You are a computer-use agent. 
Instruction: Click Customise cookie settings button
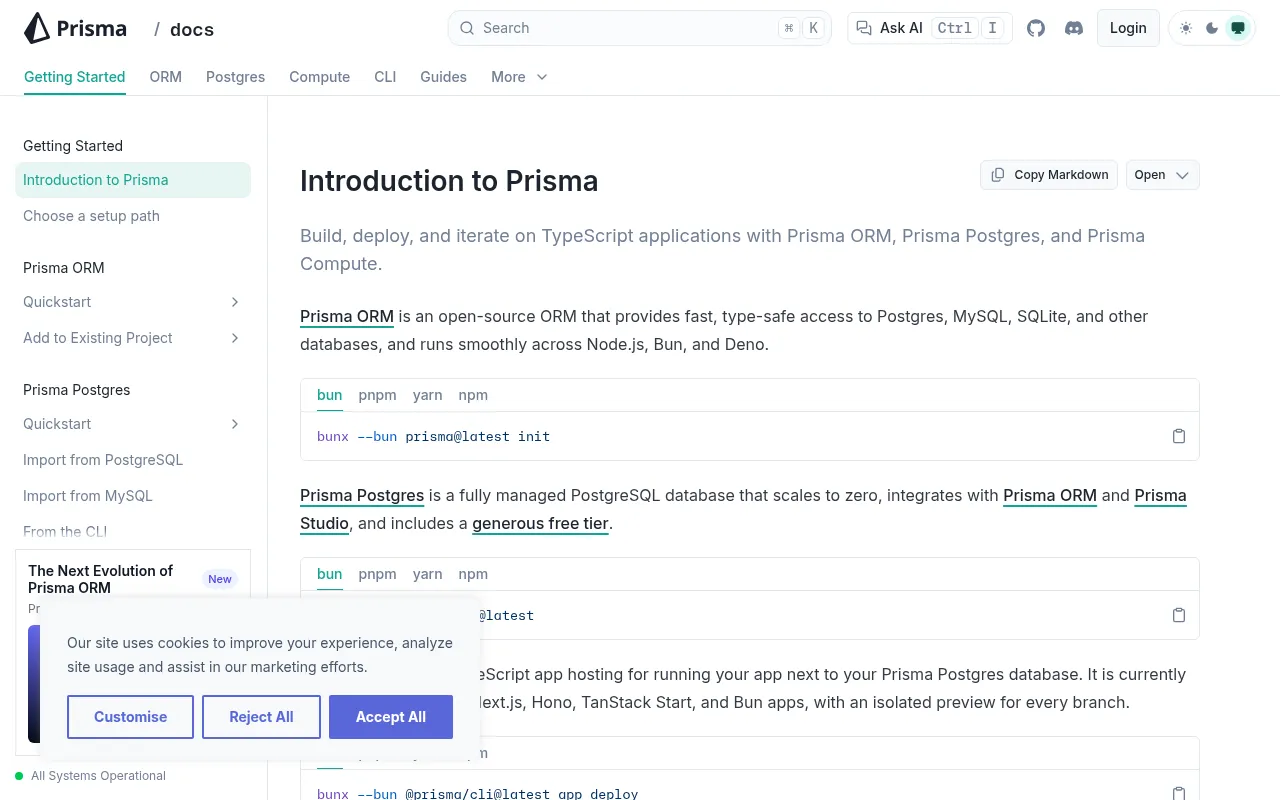click(x=130, y=717)
